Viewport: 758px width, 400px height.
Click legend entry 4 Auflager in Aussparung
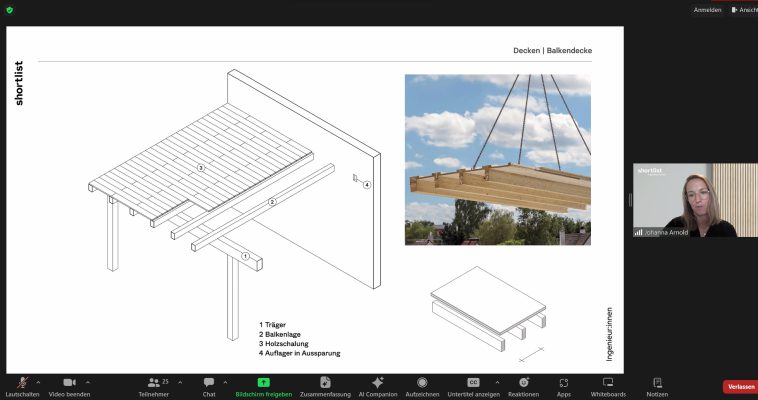pos(300,354)
